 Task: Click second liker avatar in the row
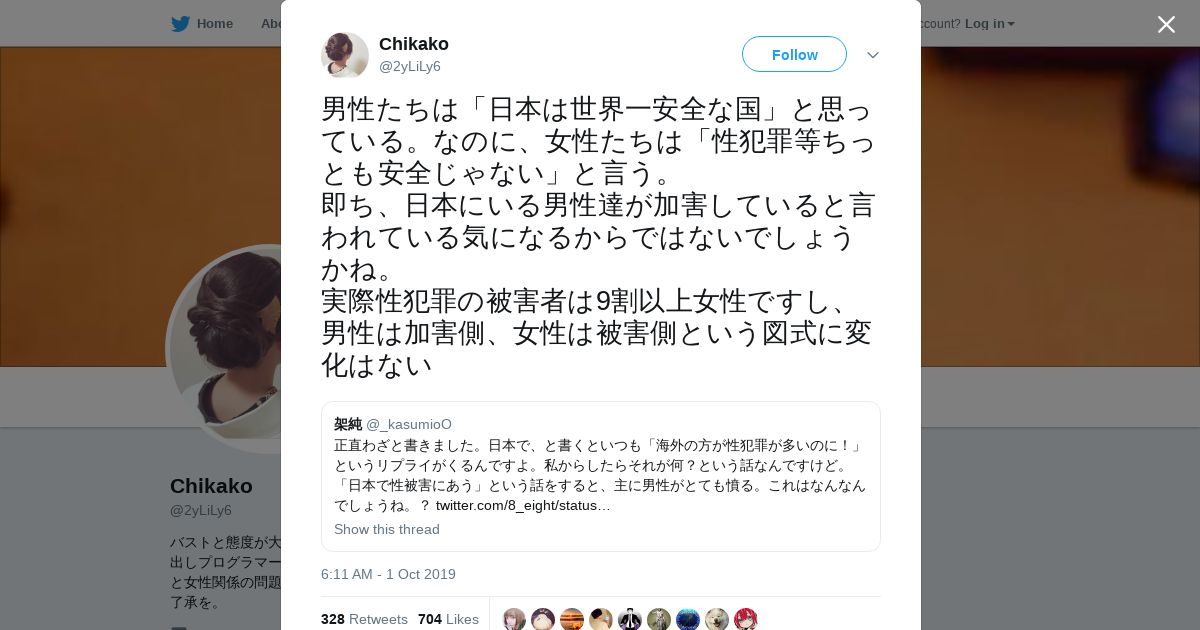[543, 619]
